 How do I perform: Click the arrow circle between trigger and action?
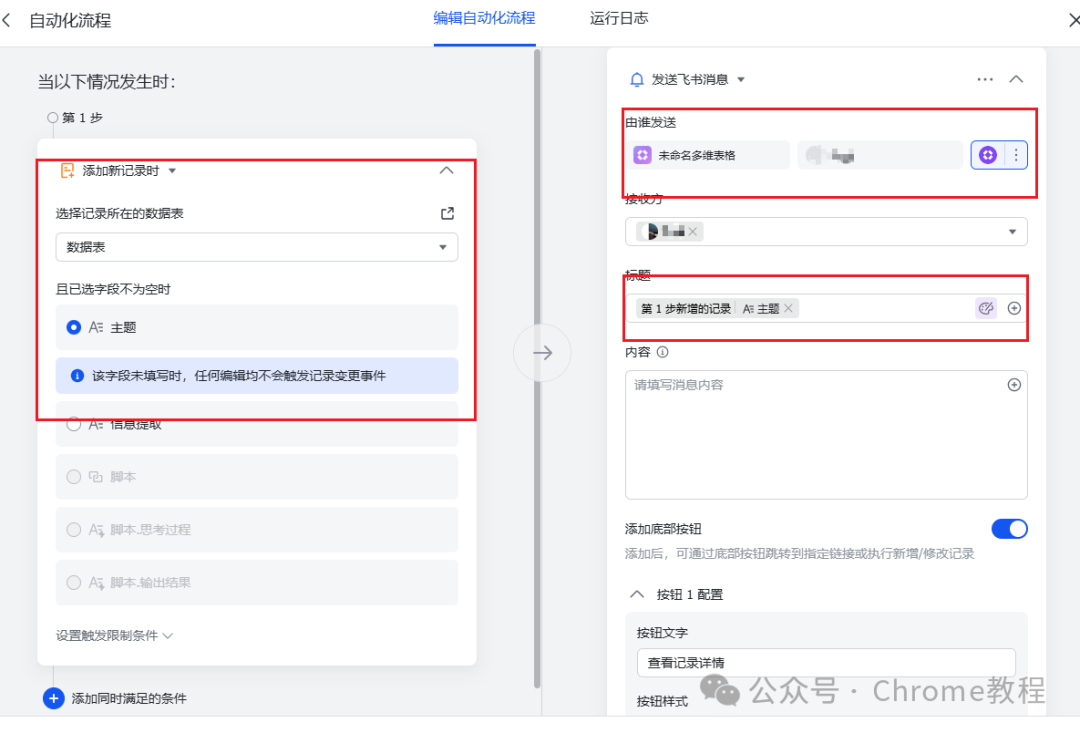pyautogui.click(x=542, y=353)
